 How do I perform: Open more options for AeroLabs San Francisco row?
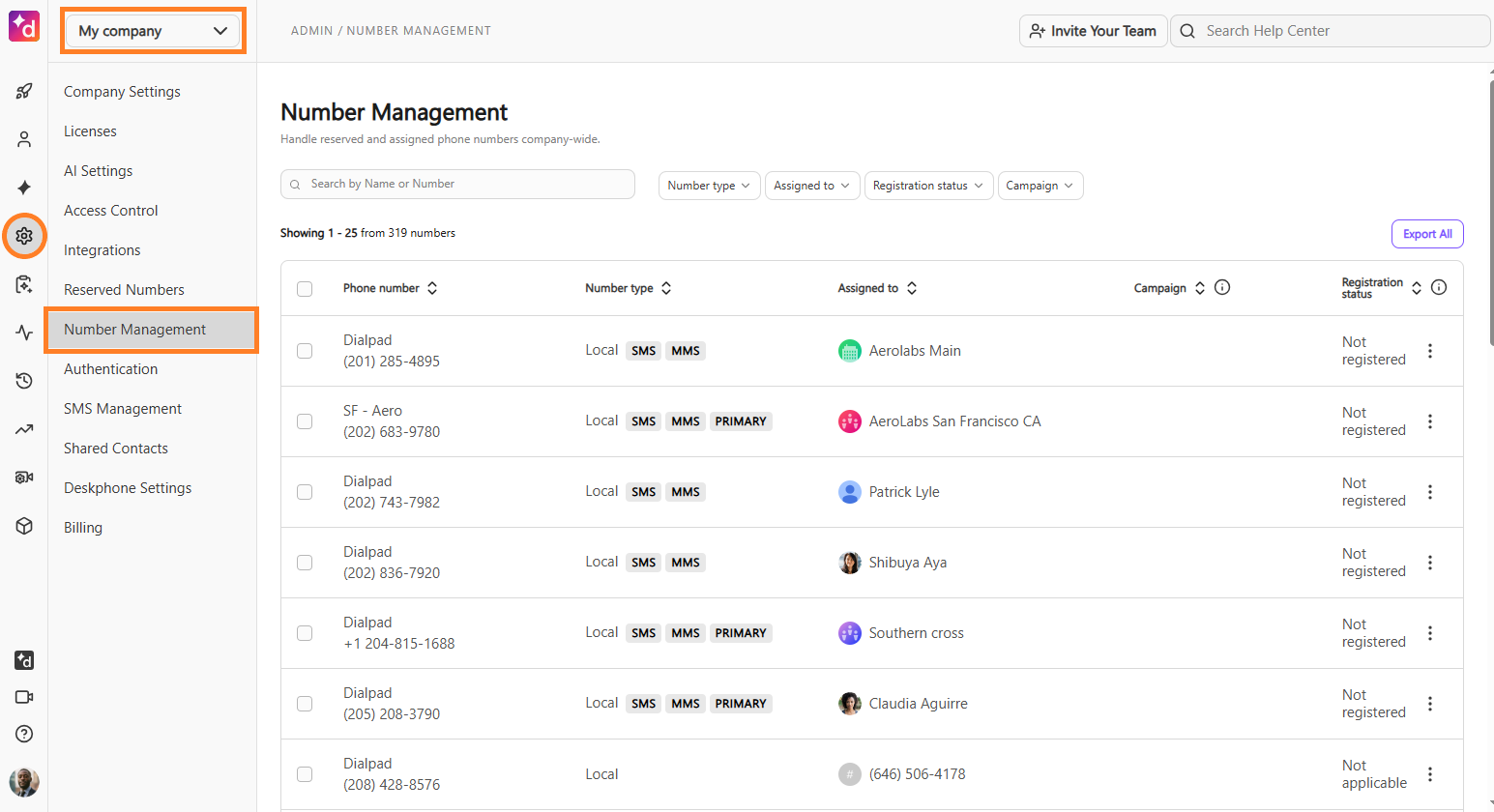[x=1430, y=421]
